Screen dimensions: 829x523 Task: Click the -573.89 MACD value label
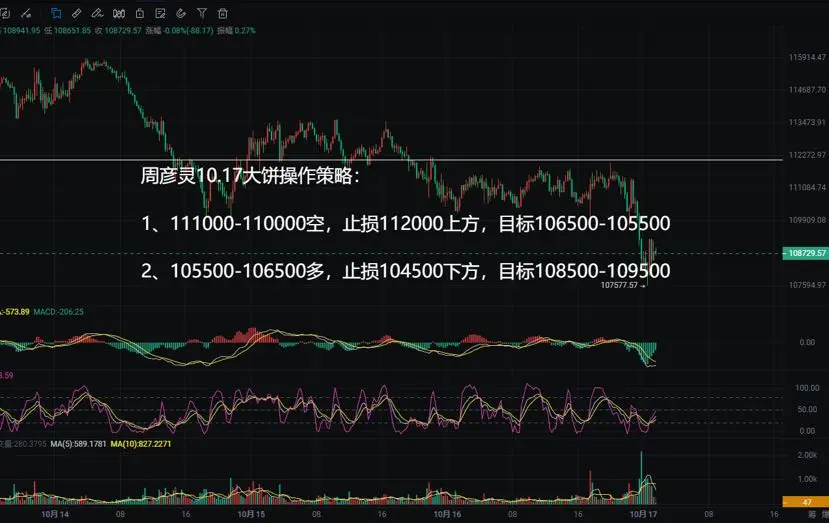coord(15,311)
